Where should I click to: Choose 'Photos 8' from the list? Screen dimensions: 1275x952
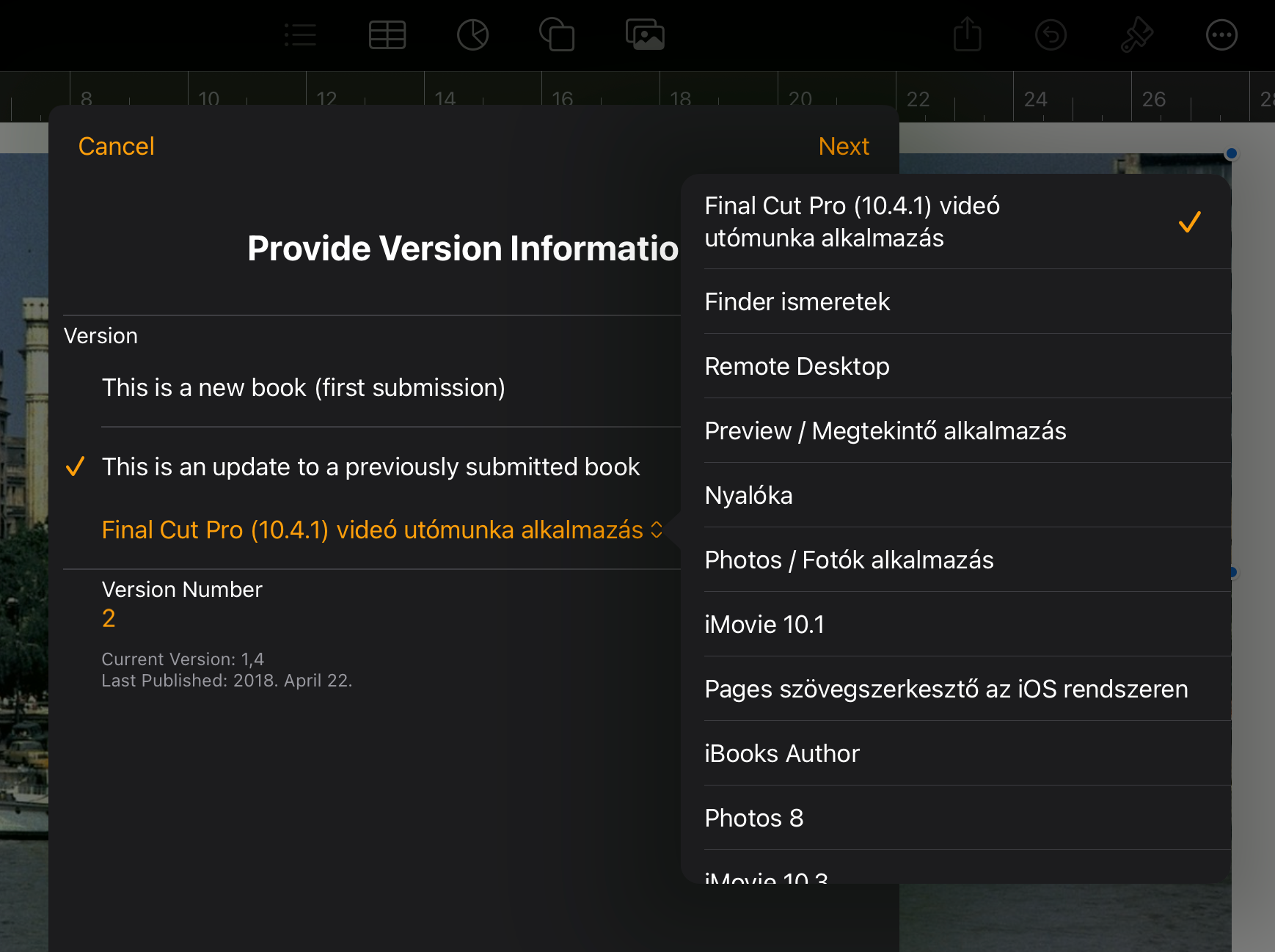(956, 818)
